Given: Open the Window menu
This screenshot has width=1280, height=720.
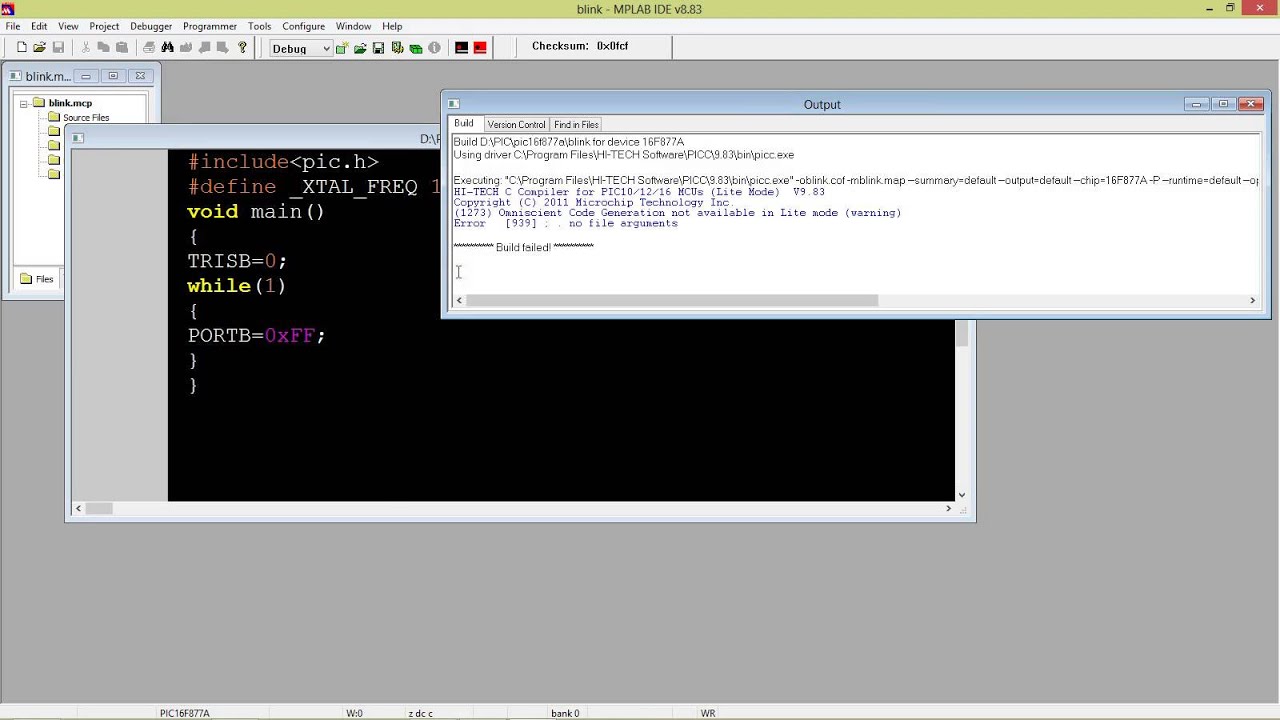Looking at the screenshot, I should pos(353,26).
